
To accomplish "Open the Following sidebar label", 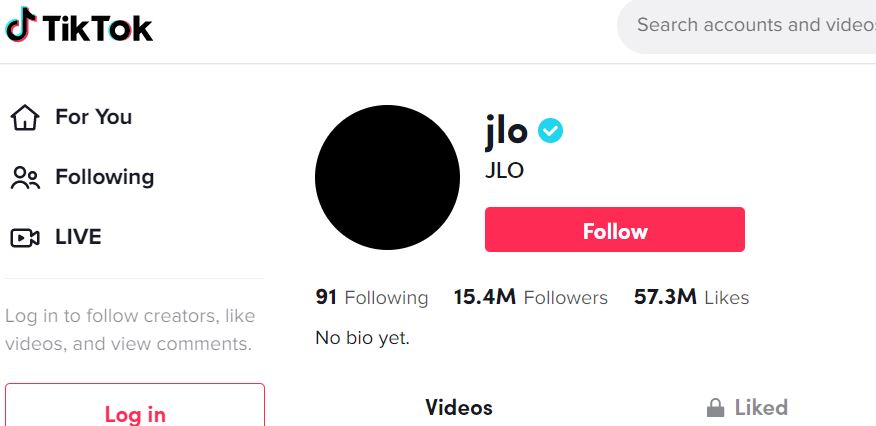I will point(104,177).
